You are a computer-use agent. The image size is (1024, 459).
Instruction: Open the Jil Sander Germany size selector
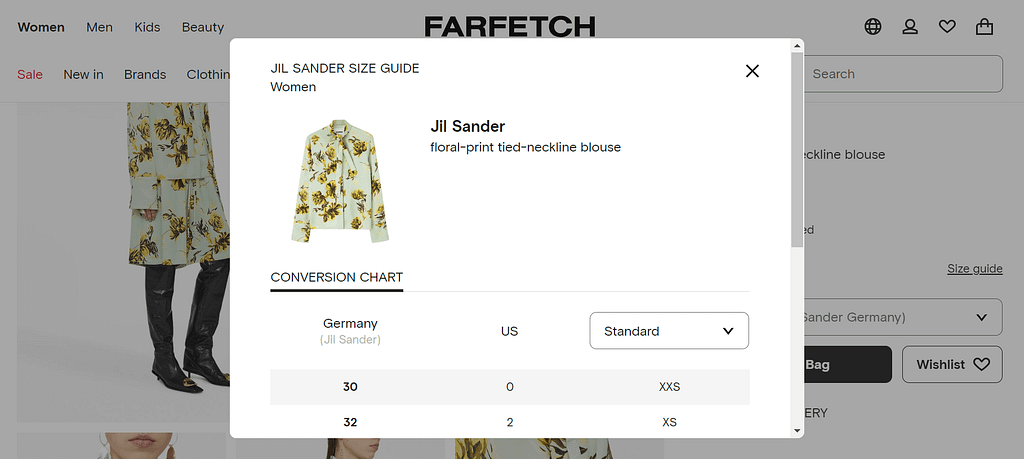(x=900, y=318)
